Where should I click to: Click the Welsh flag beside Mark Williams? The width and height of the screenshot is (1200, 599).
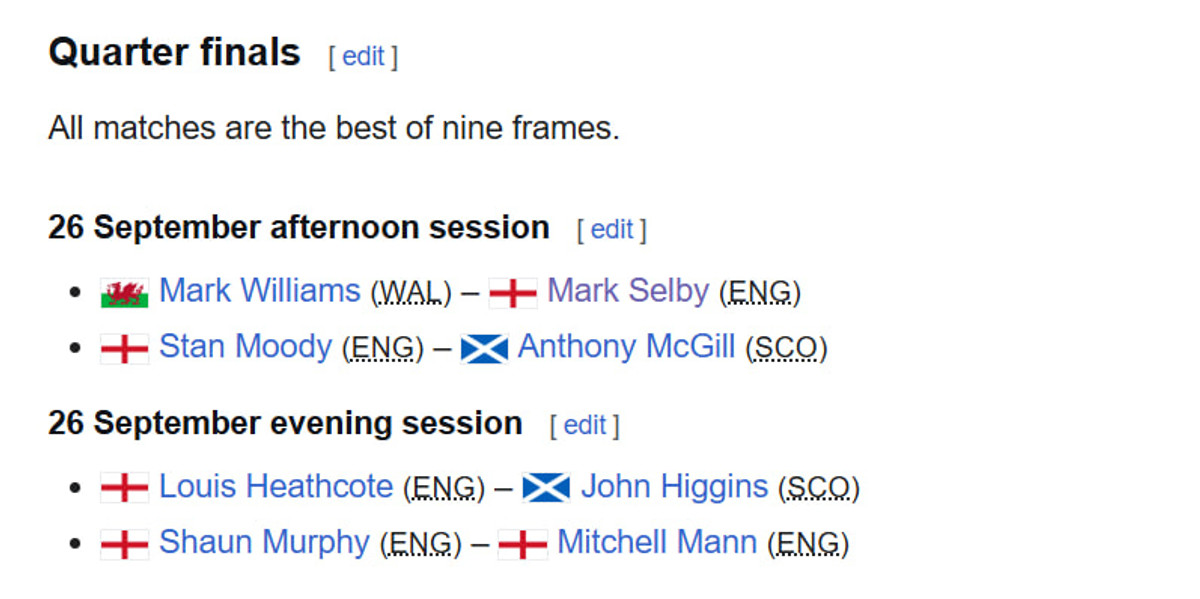click(125, 293)
